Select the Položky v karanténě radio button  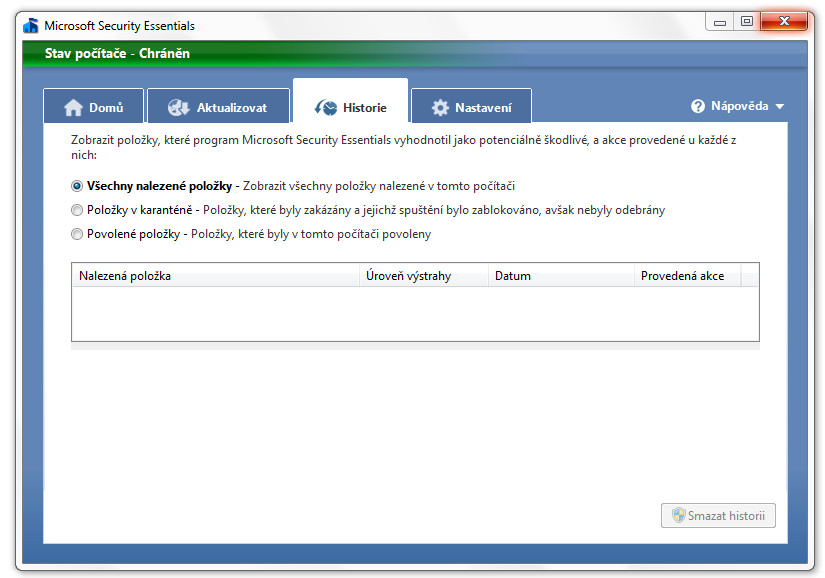click(77, 210)
